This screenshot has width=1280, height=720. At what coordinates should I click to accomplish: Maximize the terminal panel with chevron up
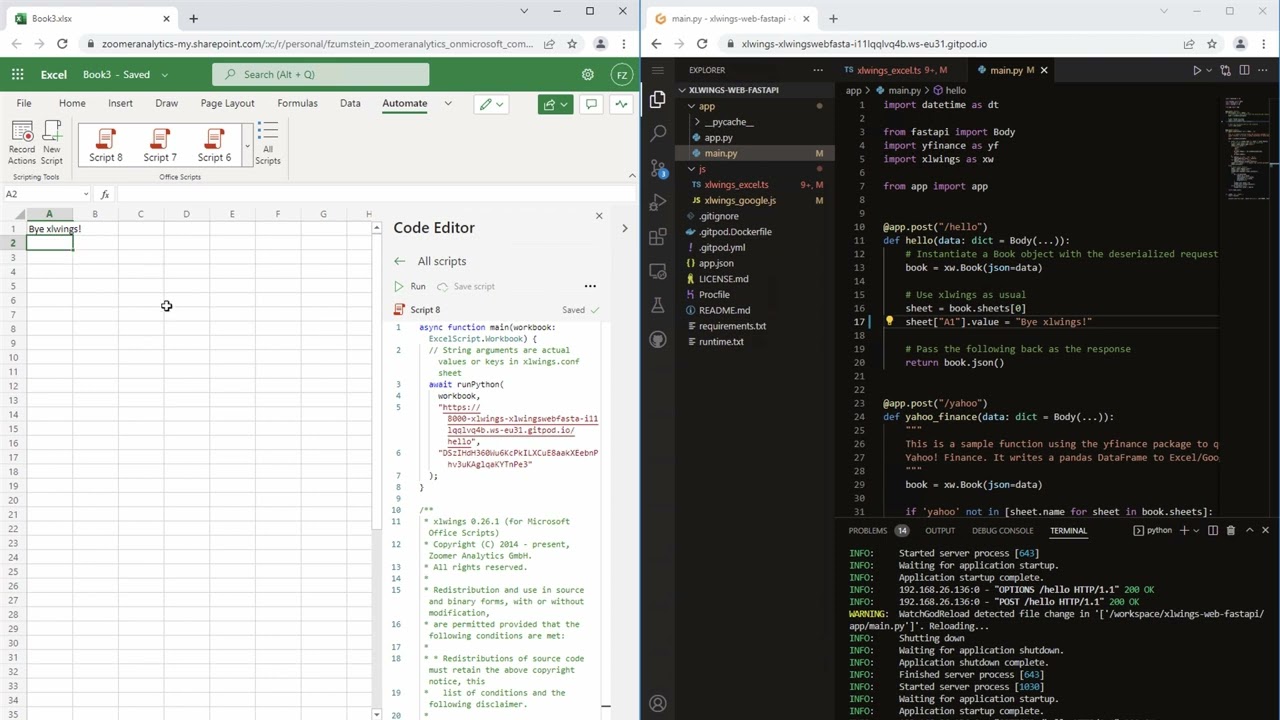[x=1249, y=530]
